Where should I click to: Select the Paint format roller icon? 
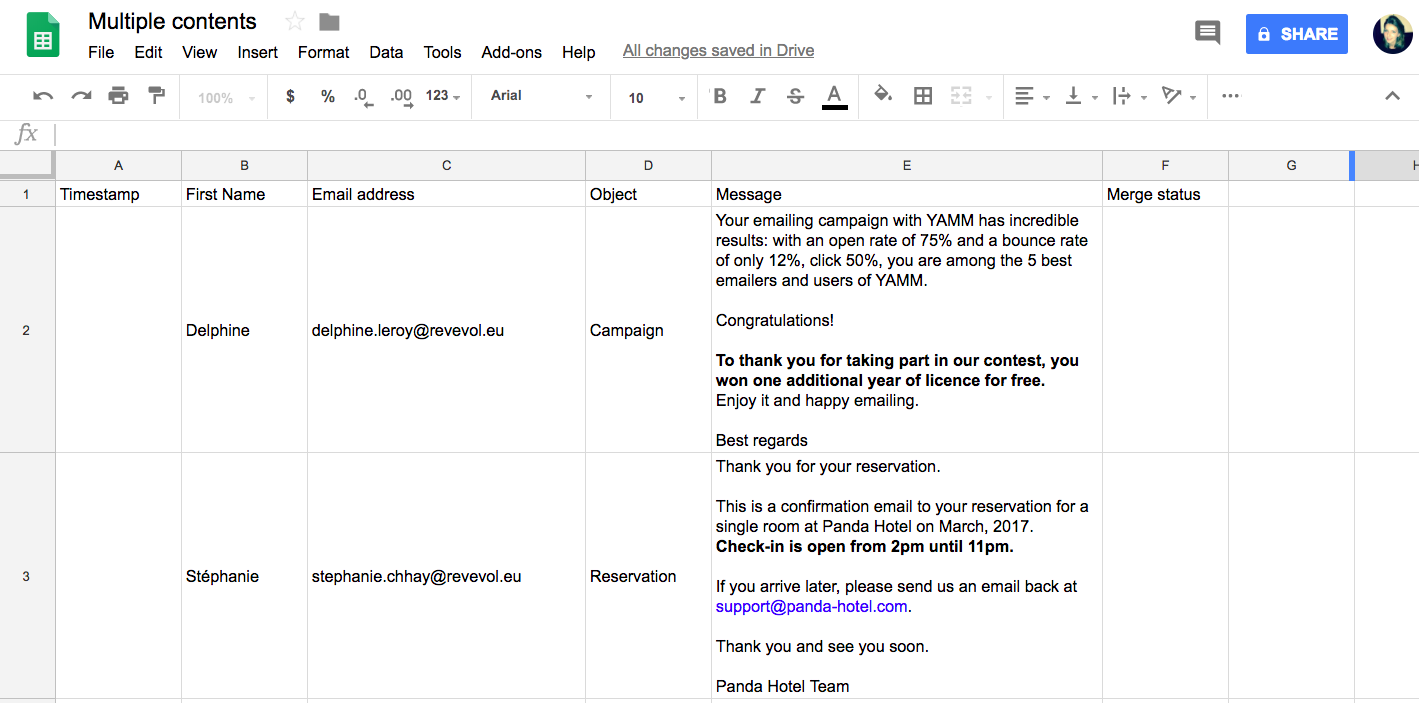click(156, 96)
